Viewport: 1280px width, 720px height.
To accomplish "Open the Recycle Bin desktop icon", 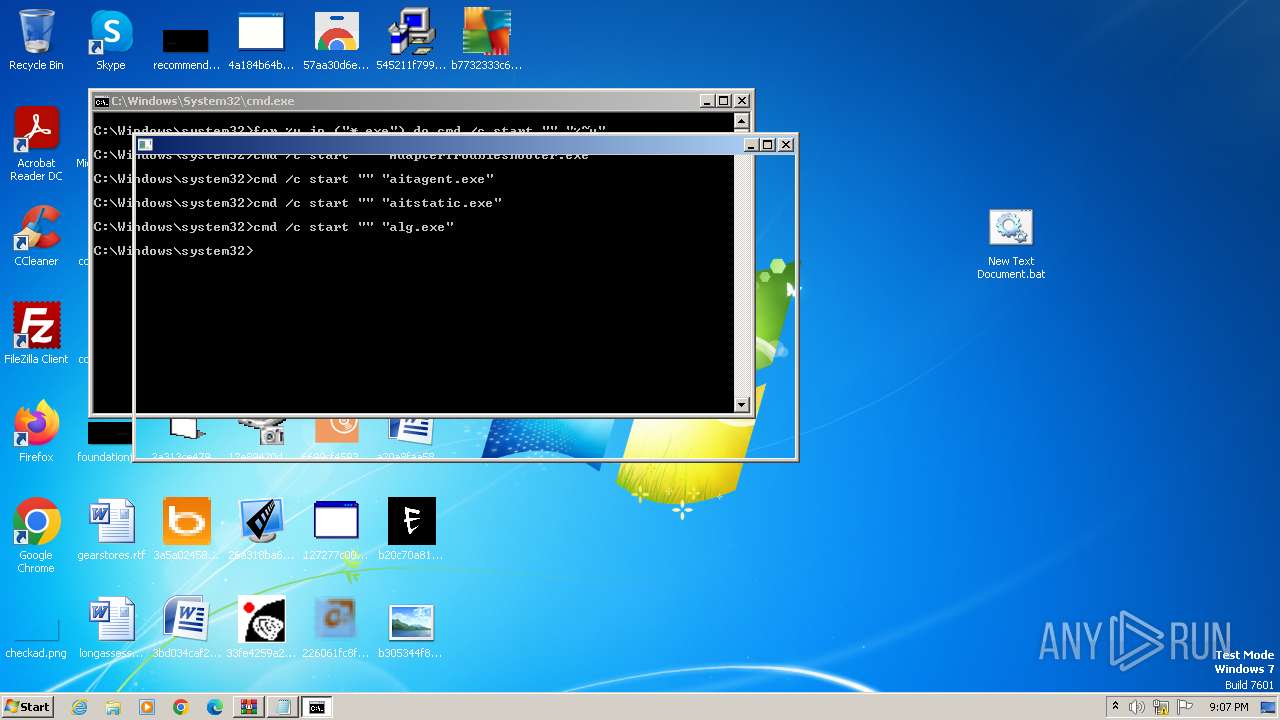I will [36, 40].
